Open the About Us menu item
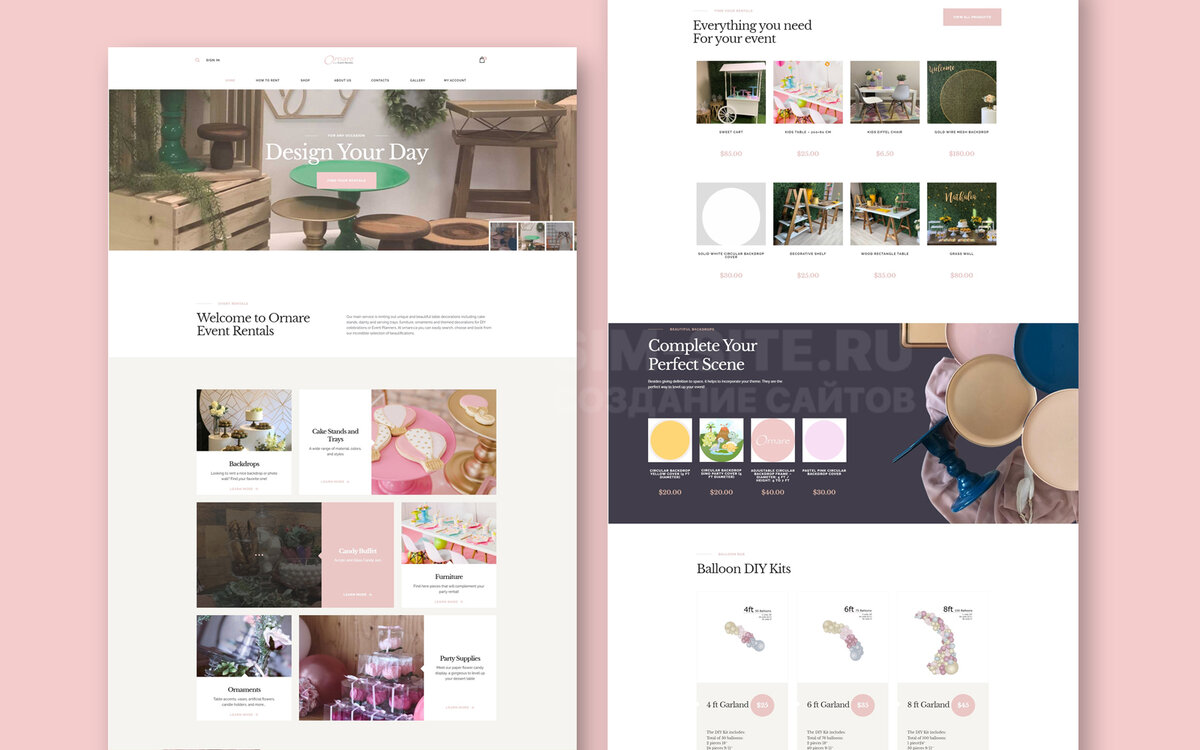 click(342, 80)
